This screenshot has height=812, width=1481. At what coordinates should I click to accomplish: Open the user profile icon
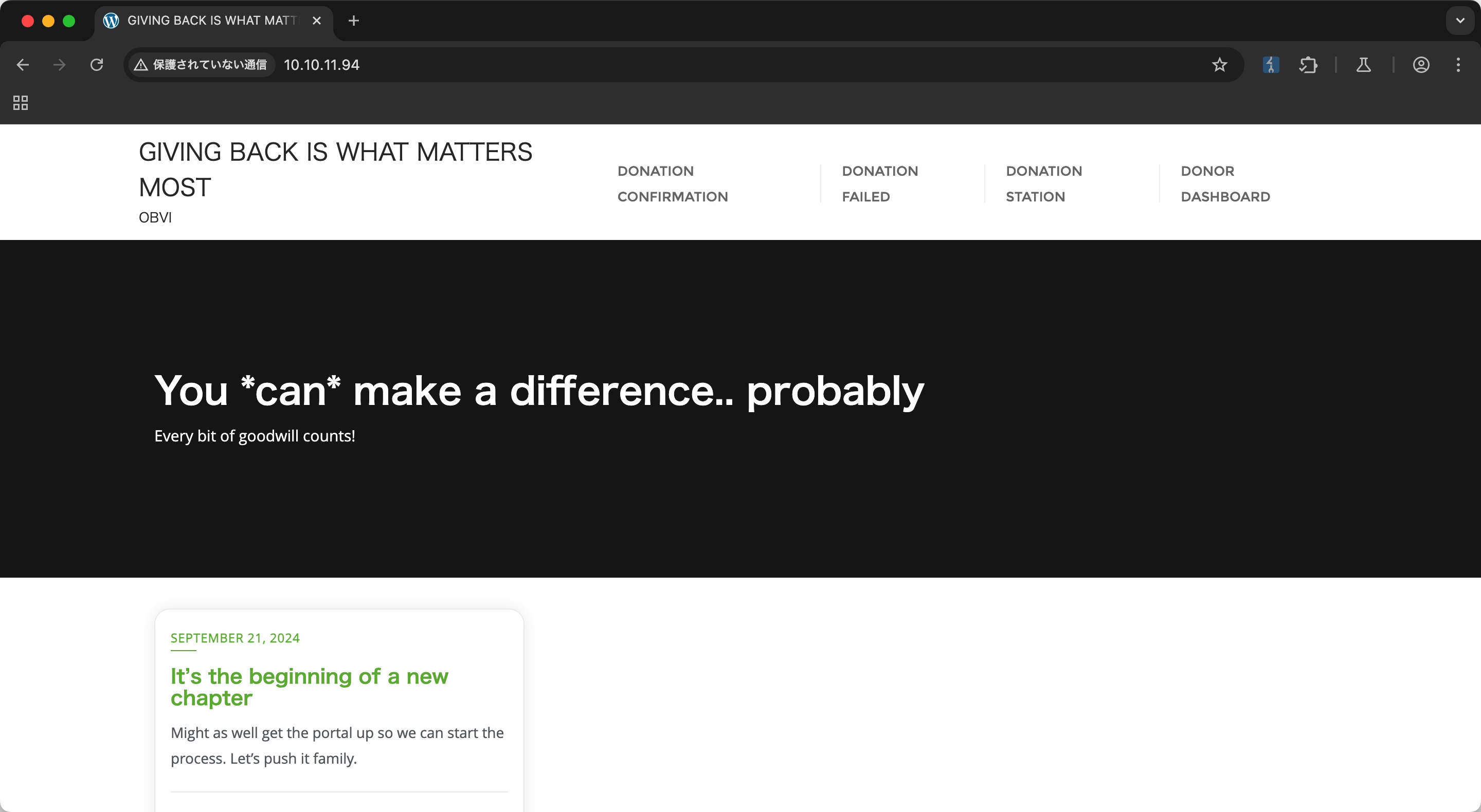point(1421,65)
